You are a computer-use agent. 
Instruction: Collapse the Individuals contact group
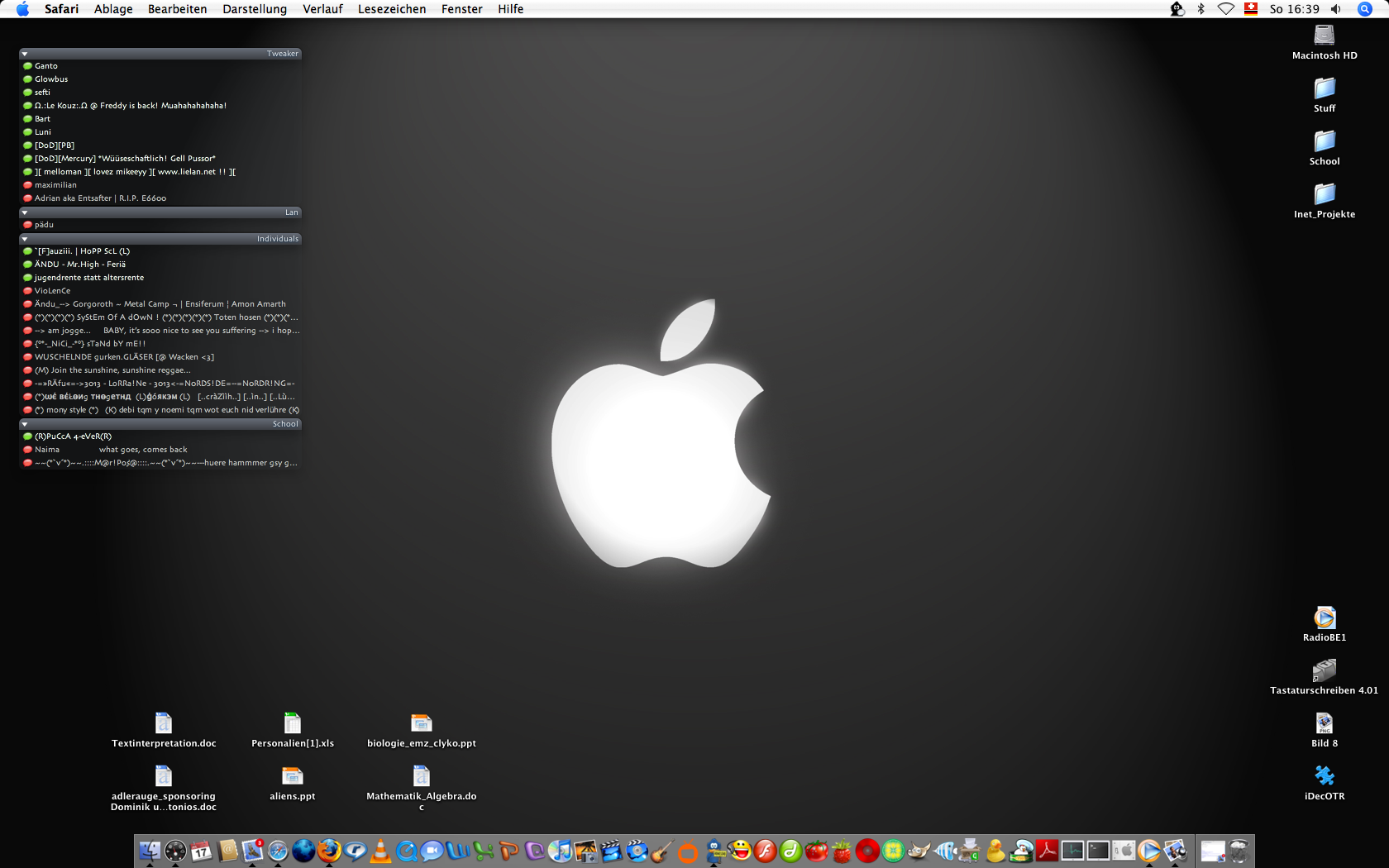[x=25, y=239]
